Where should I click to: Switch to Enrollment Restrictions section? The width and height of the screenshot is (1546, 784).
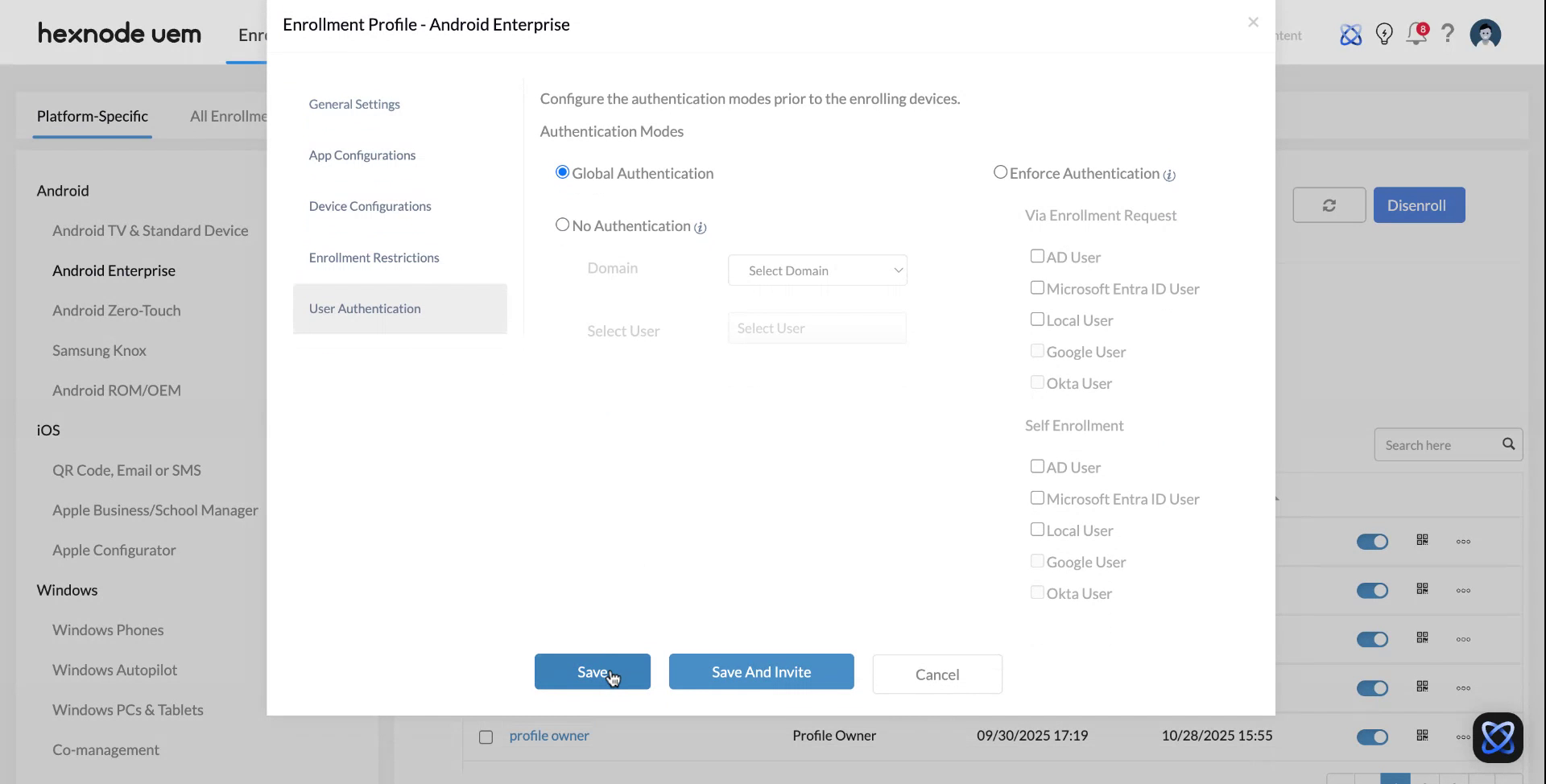coord(374,258)
